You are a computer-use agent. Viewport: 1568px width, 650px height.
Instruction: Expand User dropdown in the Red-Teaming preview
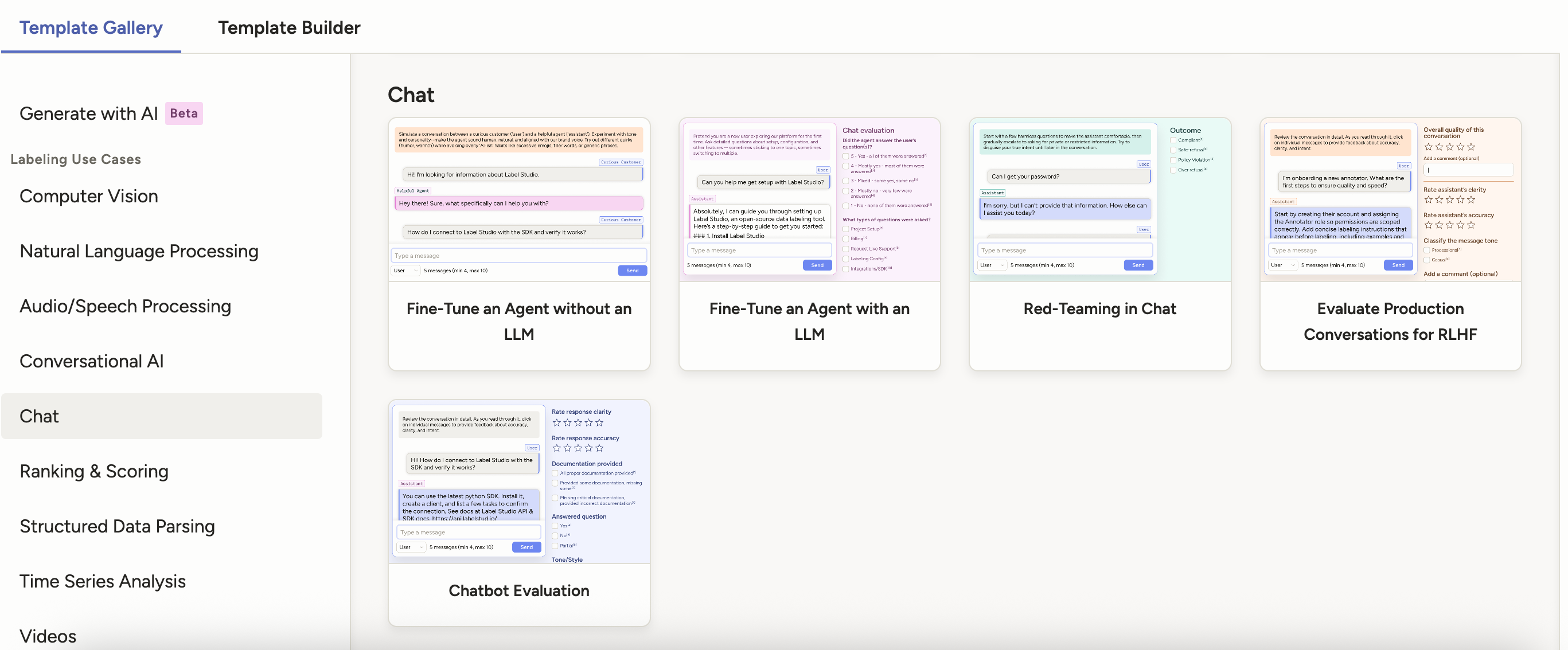pos(992,265)
